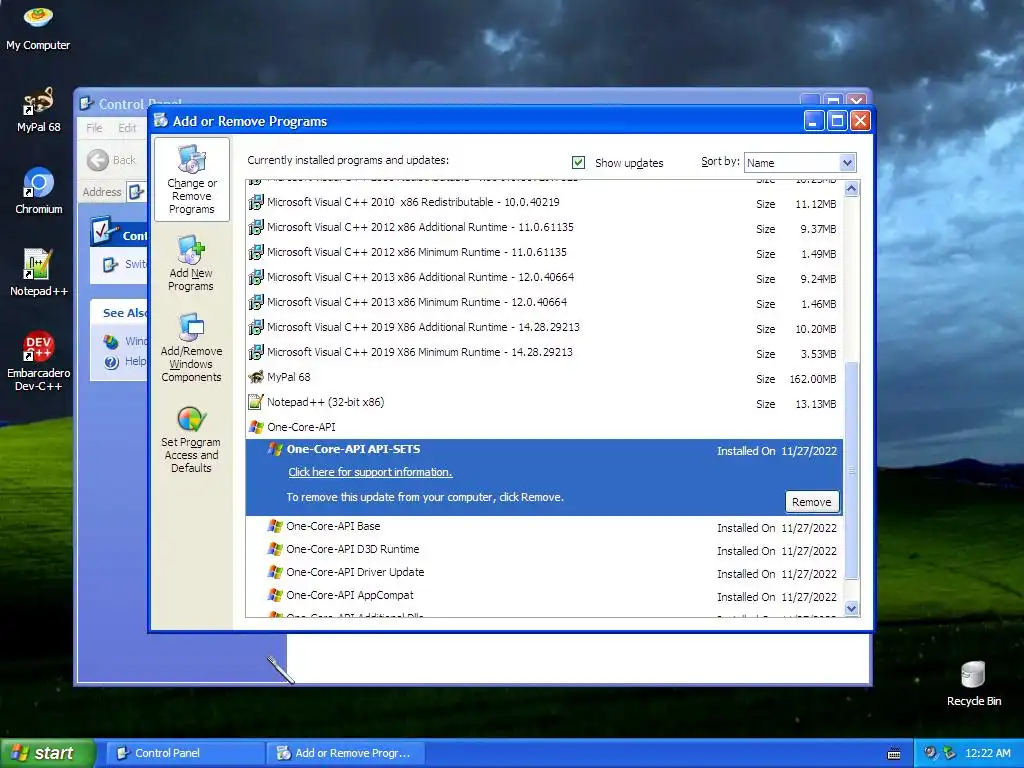Open Chromium desktop shortcut
Image resolution: width=1024 pixels, height=768 pixels.
[38, 191]
